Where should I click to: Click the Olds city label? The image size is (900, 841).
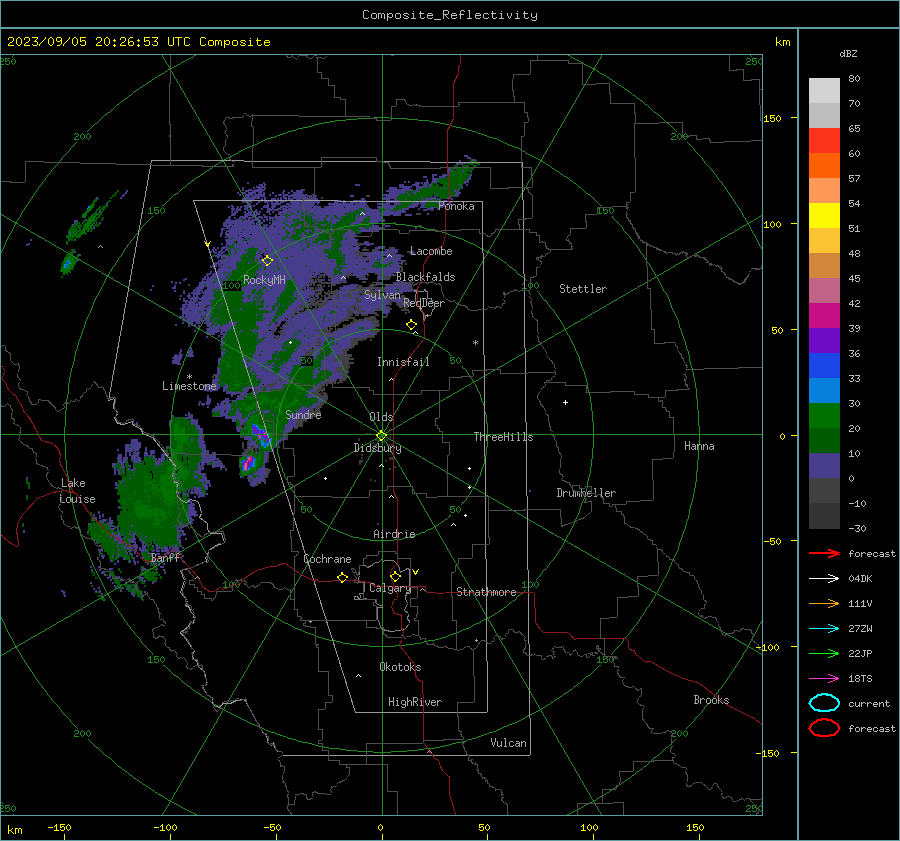[x=381, y=417]
